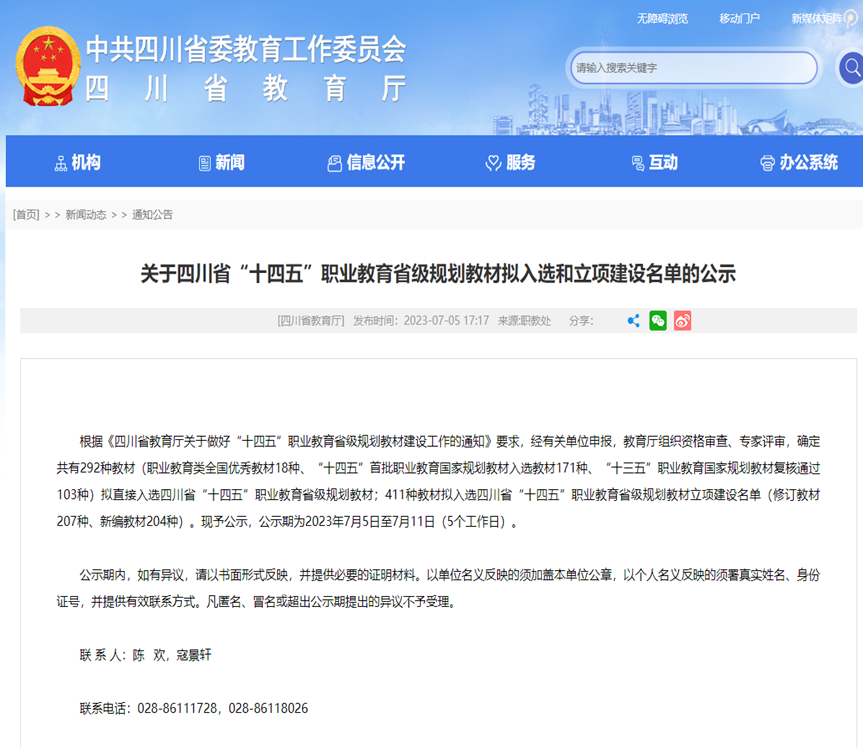
Task: Click the blue share icon
Action: click(633, 321)
